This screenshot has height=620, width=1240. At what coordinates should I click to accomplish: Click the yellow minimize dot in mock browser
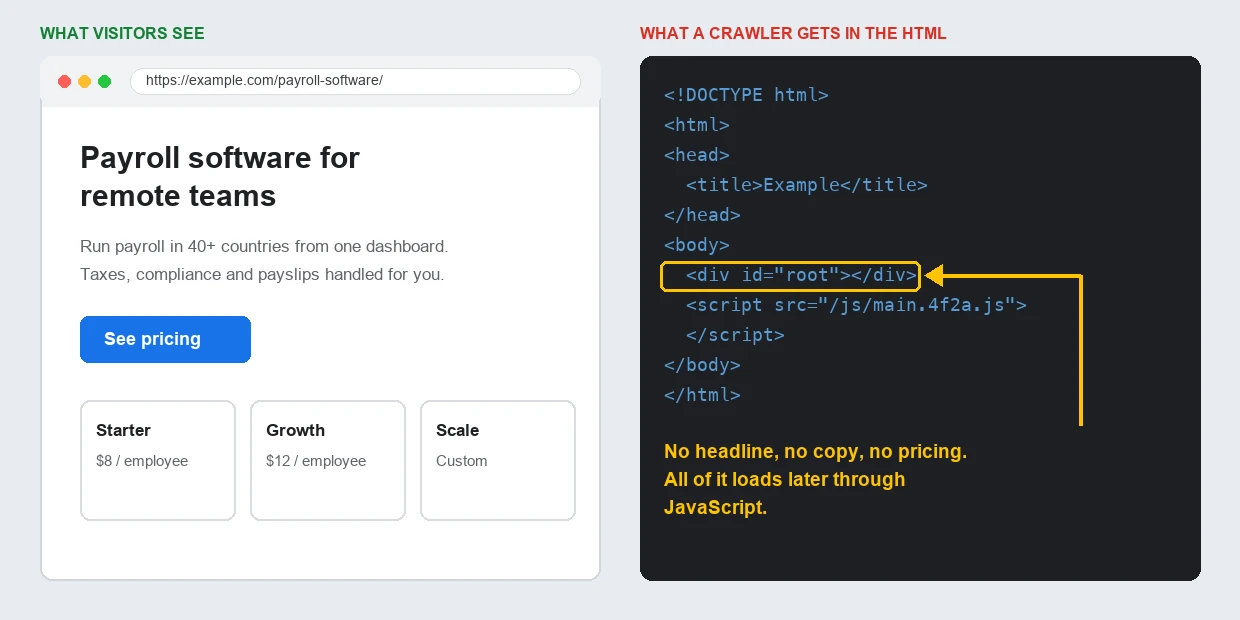pyautogui.click(x=84, y=81)
